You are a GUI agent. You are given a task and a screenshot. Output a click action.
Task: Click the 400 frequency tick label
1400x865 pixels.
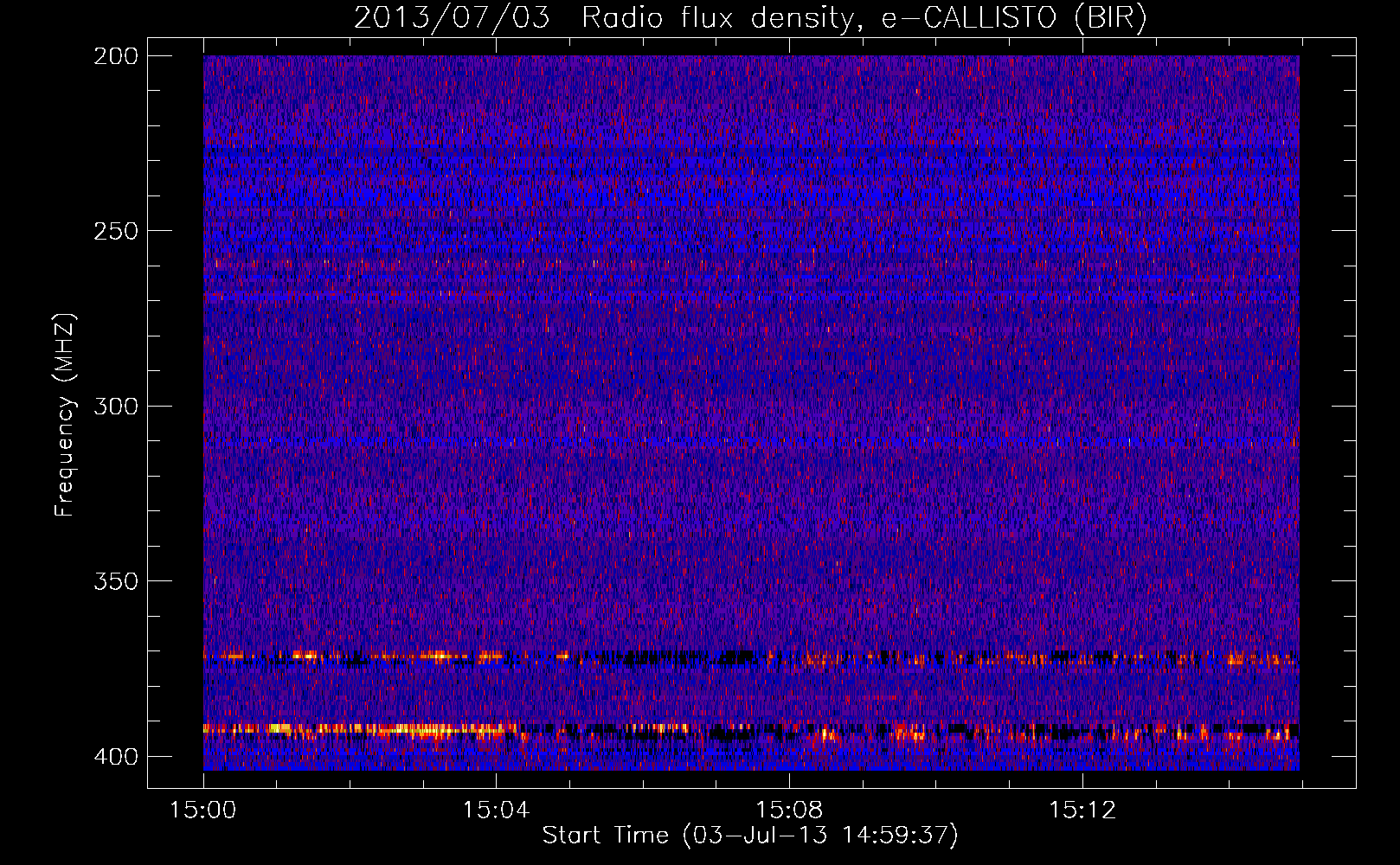click(x=116, y=756)
